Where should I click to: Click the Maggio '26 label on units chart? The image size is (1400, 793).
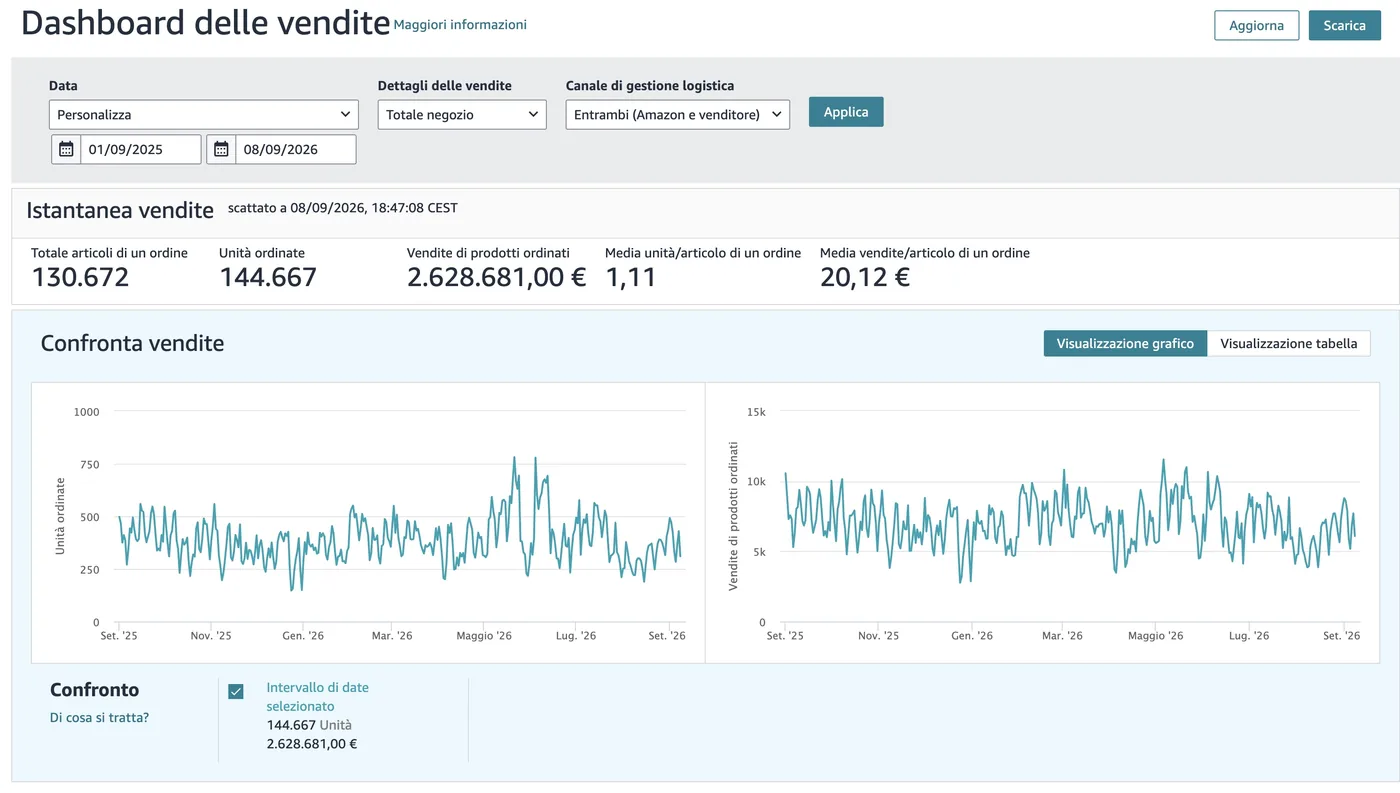point(484,636)
